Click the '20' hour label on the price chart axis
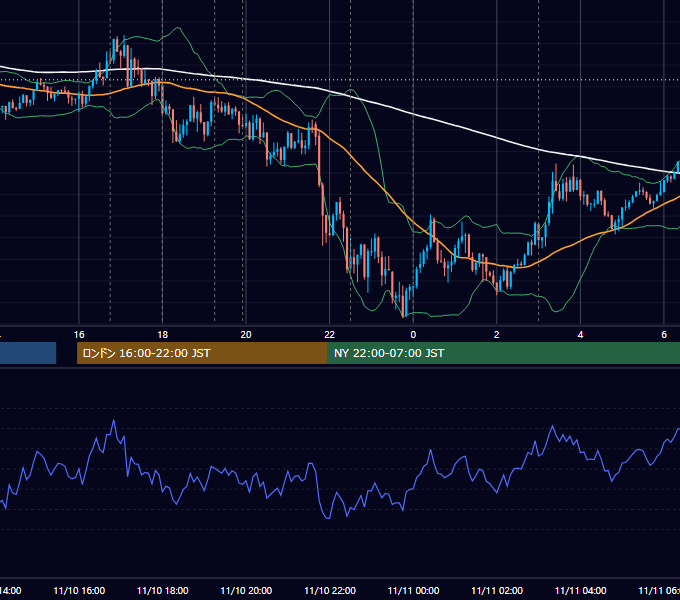 tap(246, 335)
